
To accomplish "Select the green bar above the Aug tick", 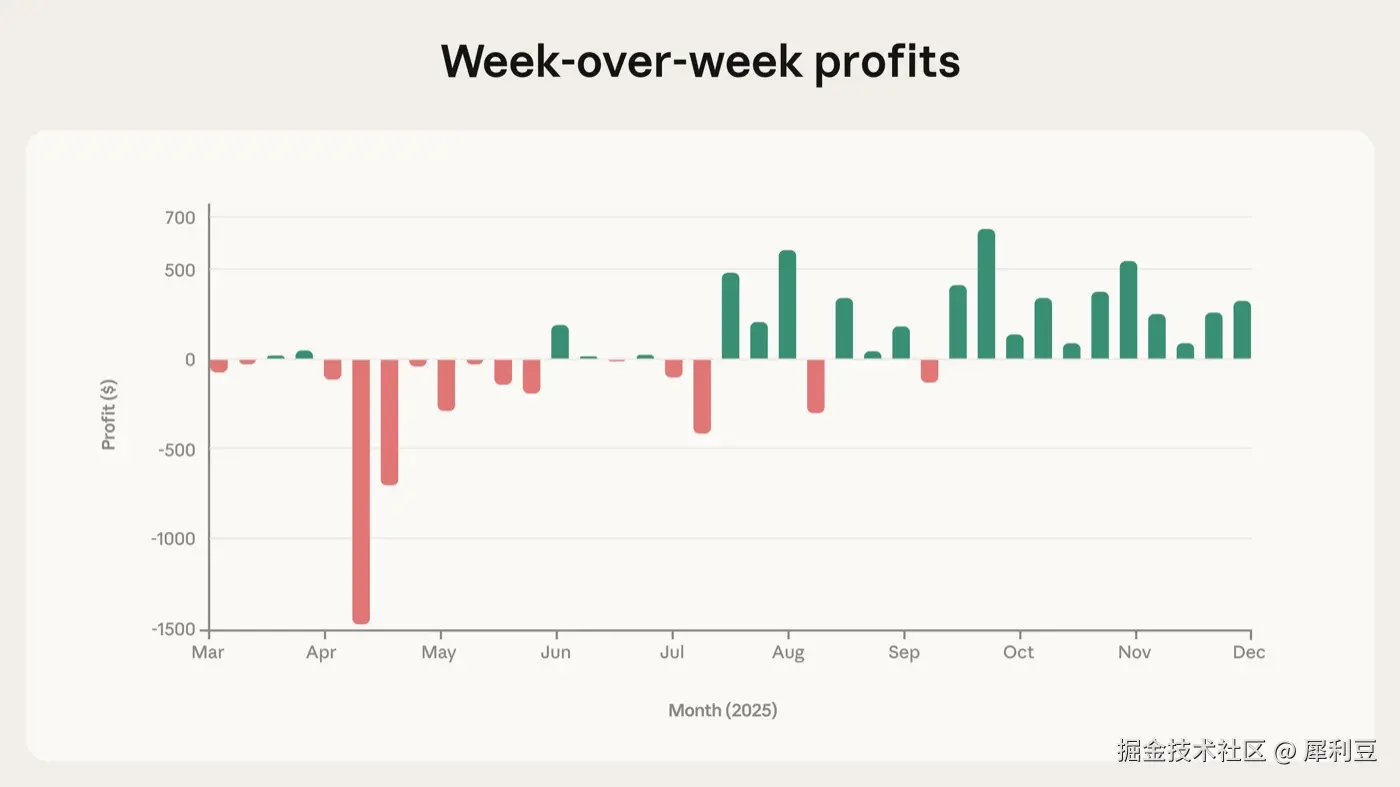I will click(x=787, y=305).
